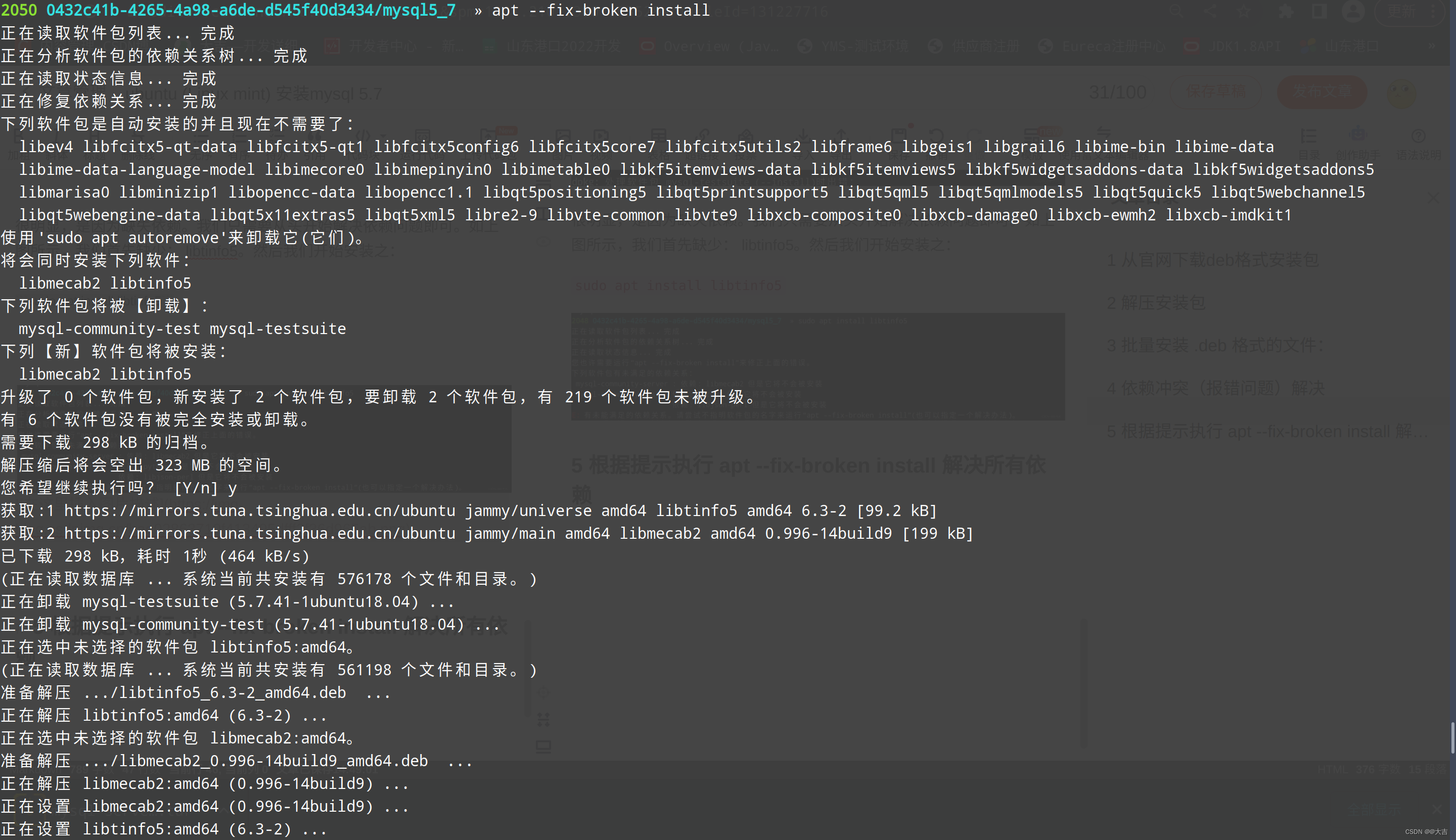The image size is (1456, 840).
Task: Click the package name "libfcitx5config6"
Action: click(x=446, y=147)
